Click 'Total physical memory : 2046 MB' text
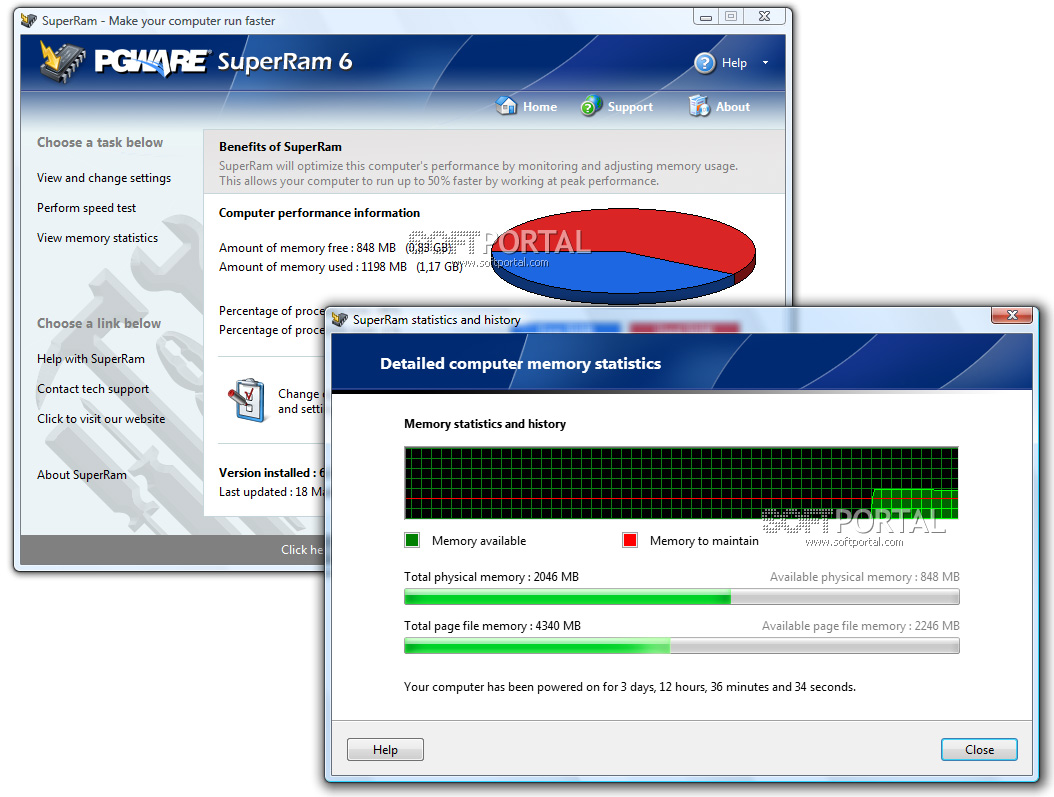This screenshot has height=797, width=1054. click(x=491, y=577)
